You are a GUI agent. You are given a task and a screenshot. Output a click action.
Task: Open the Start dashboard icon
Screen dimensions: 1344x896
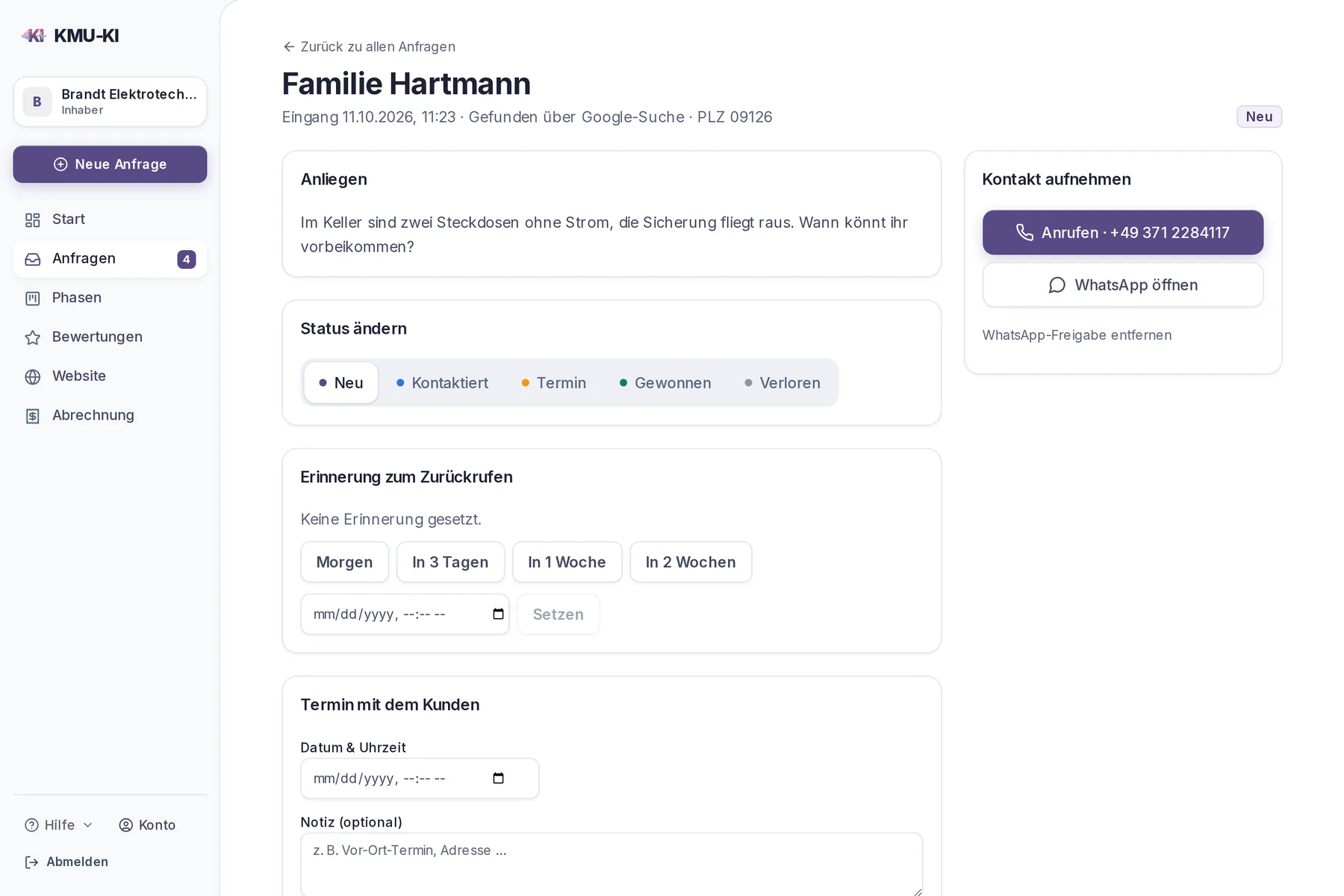(x=32, y=220)
